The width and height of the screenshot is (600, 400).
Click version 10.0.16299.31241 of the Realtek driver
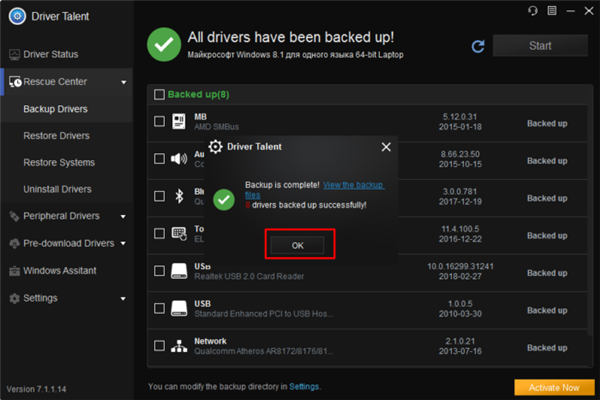(460, 266)
